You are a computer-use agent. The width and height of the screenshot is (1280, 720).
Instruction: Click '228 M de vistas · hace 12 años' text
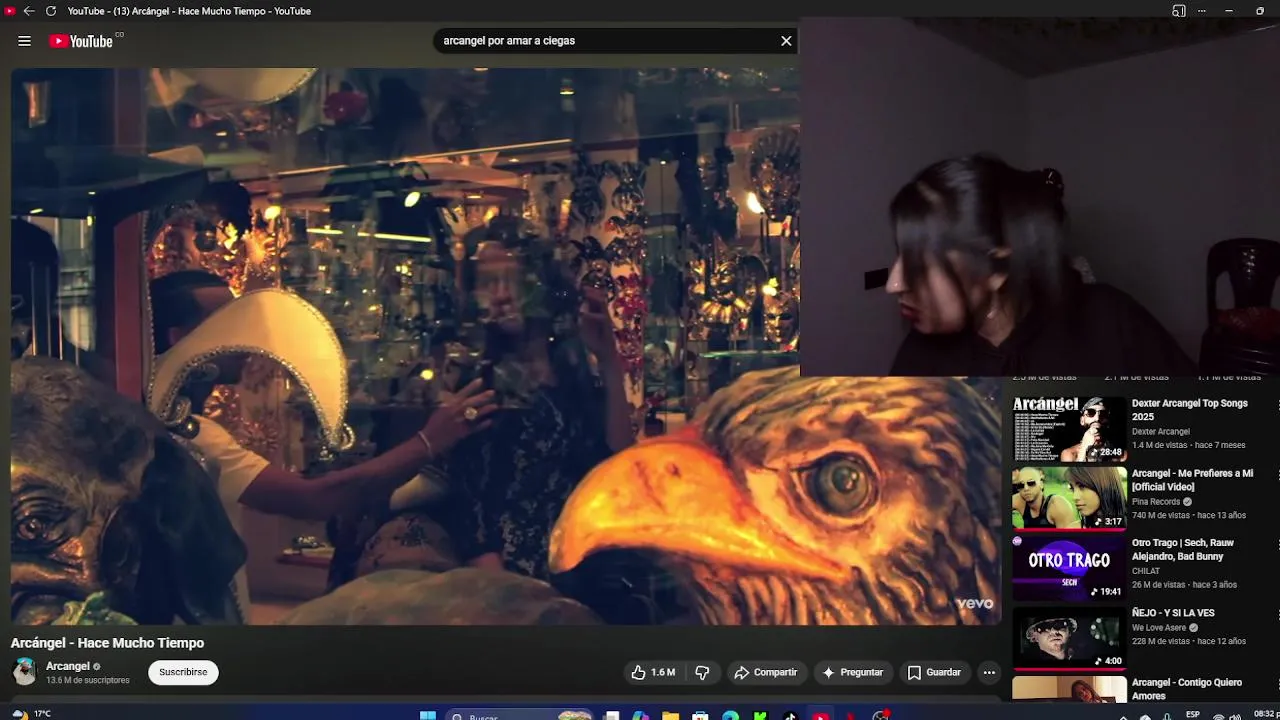click(1189, 641)
